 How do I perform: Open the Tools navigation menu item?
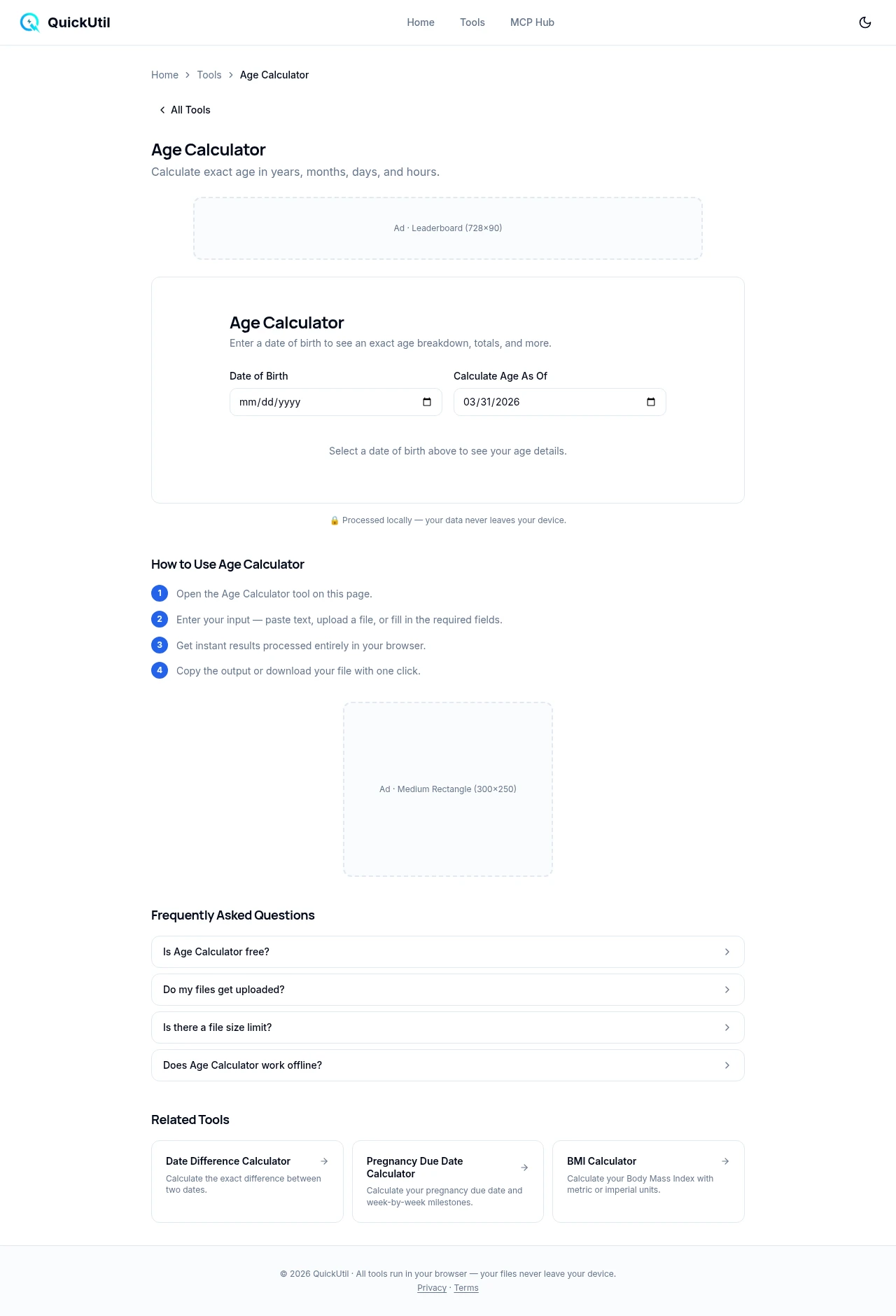[x=472, y=22]
